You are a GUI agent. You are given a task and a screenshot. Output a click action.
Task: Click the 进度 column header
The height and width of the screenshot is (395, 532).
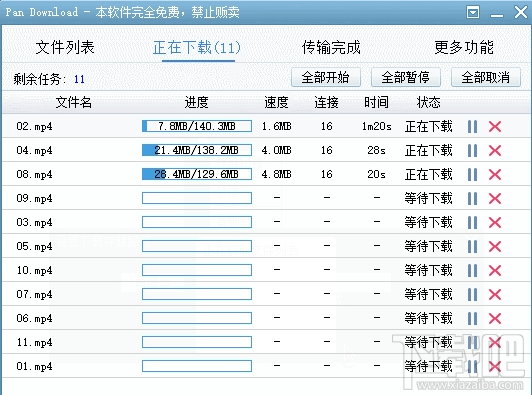[x=196, y=102]
